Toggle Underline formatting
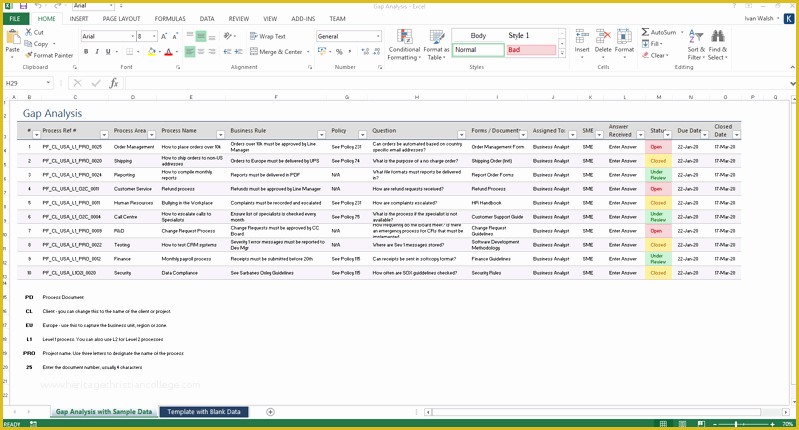Image resolution: width=799 pixels, height=430 pixels. 108,52
